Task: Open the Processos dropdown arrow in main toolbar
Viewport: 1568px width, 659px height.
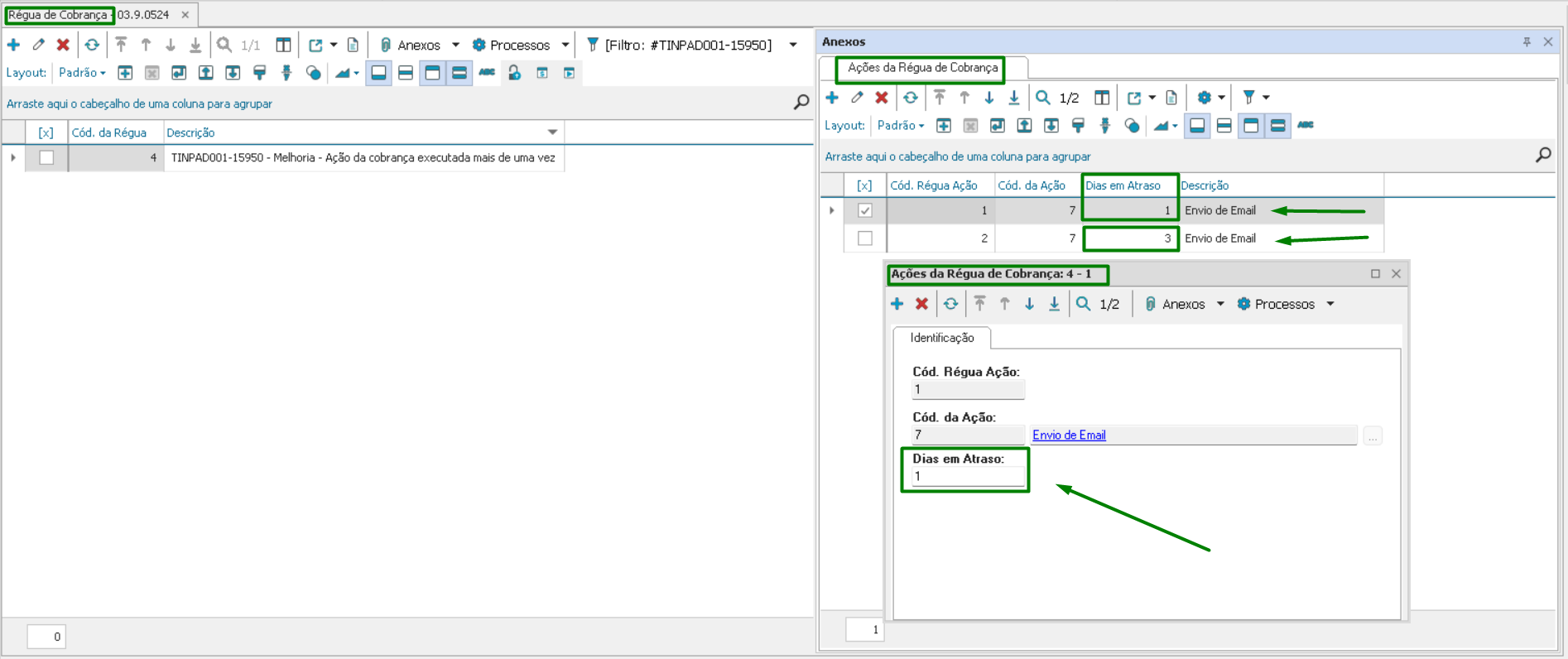Action: coord(565,45)
